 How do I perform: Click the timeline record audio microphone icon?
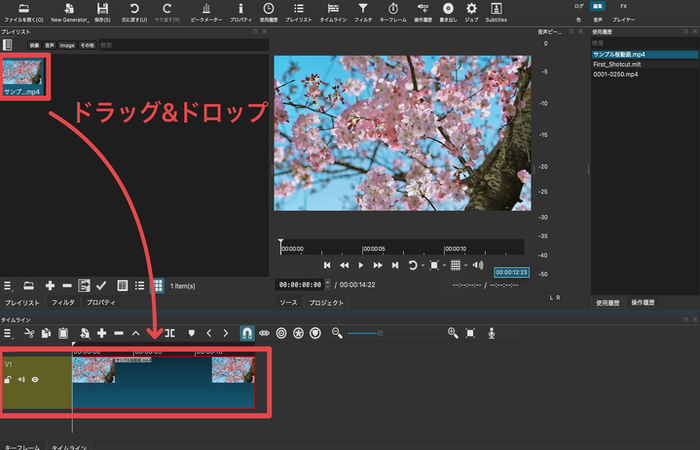click(491, 333)
